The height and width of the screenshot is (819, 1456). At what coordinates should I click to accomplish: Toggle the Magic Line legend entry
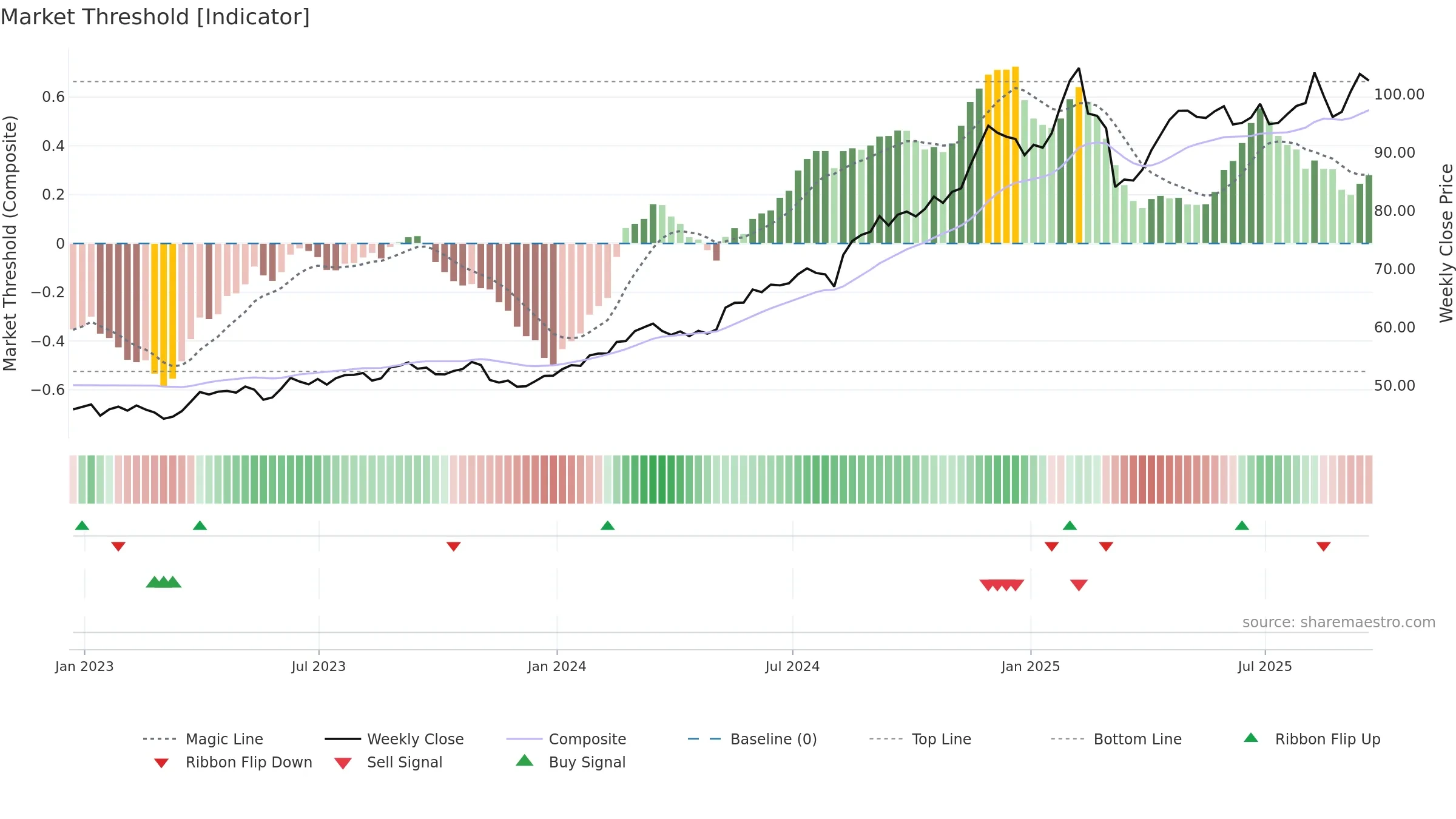[x=203, y=739]
